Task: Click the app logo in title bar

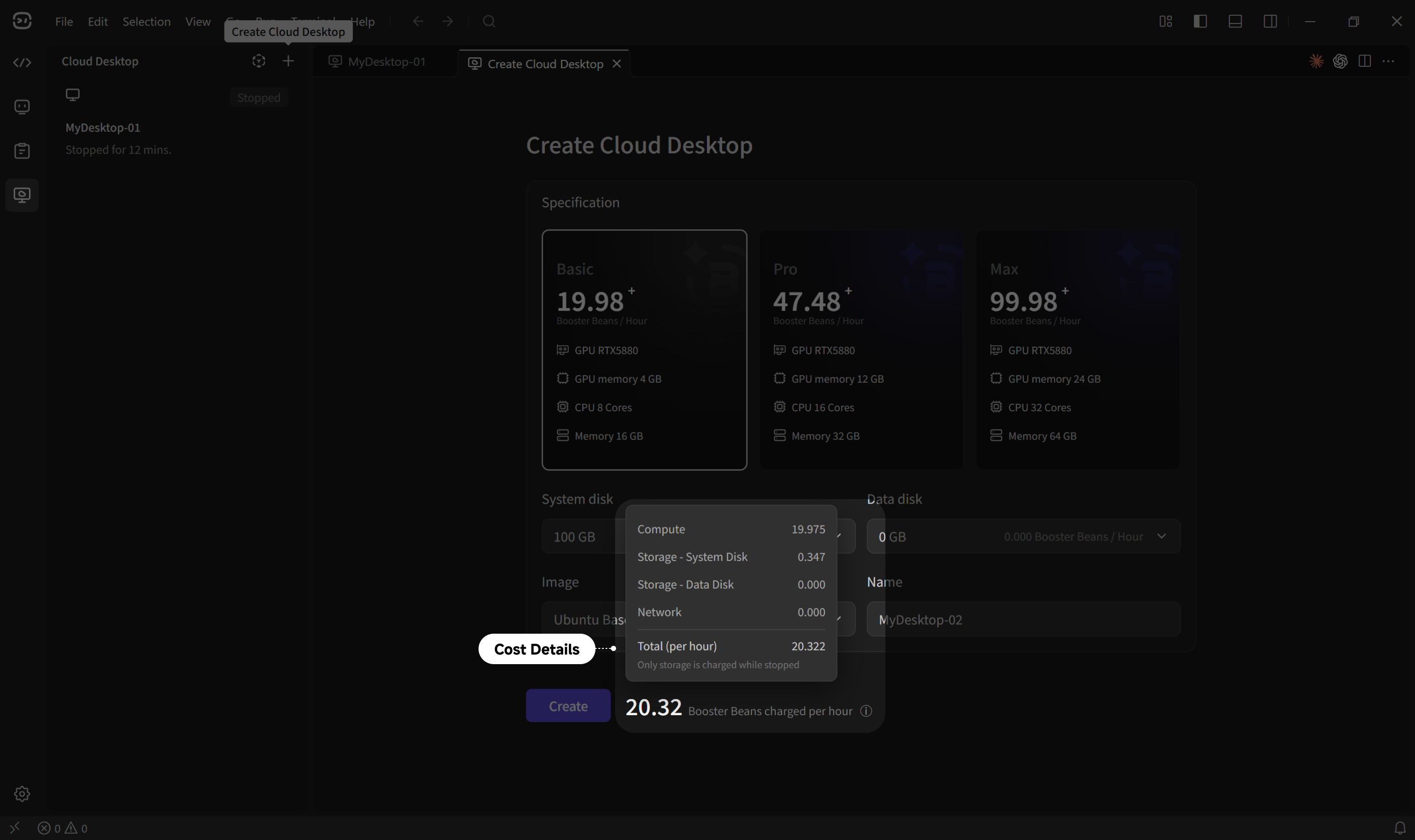Action: click(22, 22)
